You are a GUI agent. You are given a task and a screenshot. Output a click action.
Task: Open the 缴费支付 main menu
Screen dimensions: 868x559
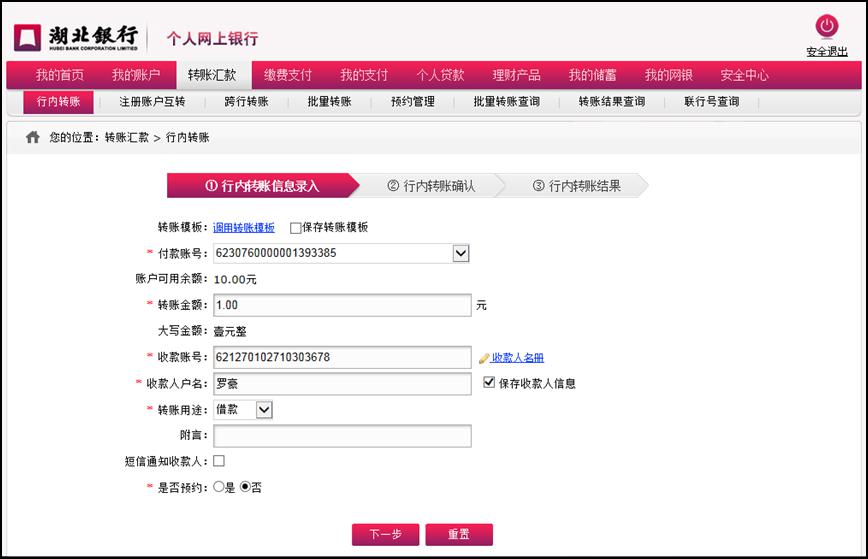point(288,75)
